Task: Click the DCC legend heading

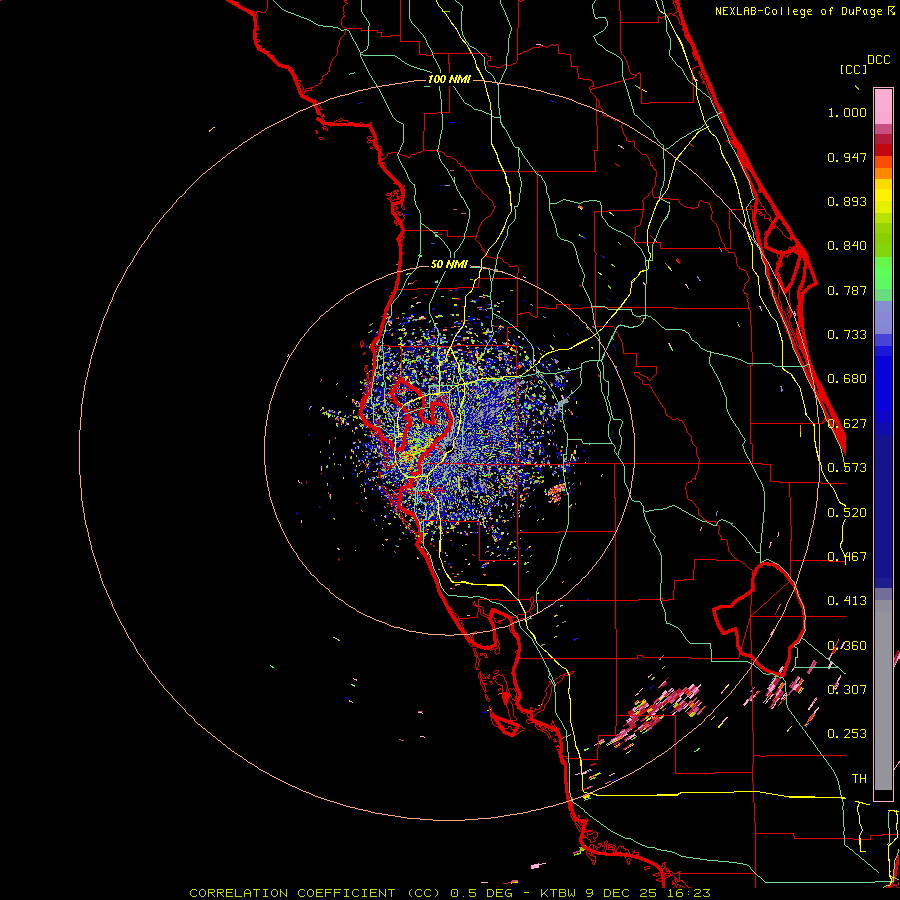Action: (x=878, y=60)
